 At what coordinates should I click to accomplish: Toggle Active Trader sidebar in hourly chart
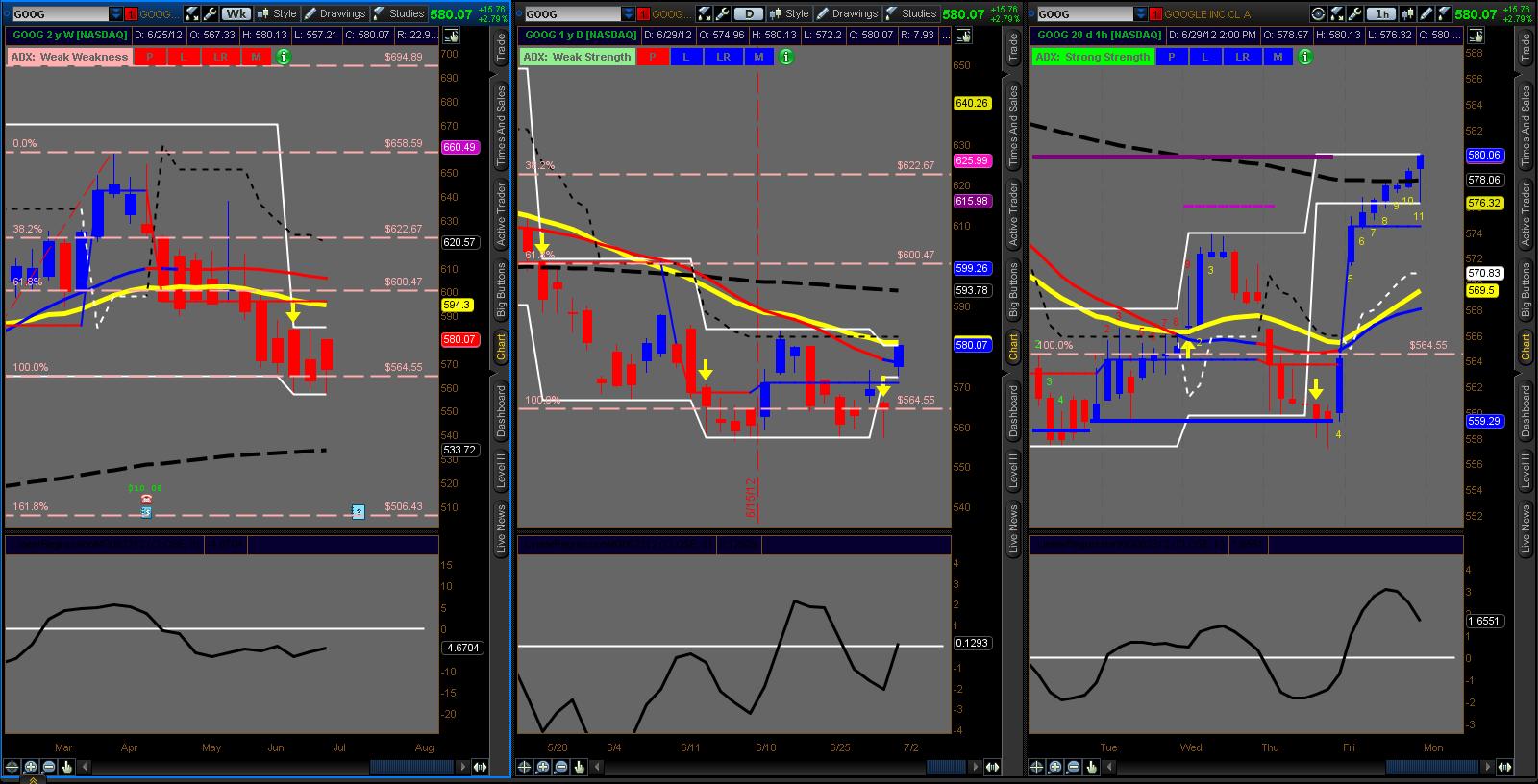tap(1526, 213)
